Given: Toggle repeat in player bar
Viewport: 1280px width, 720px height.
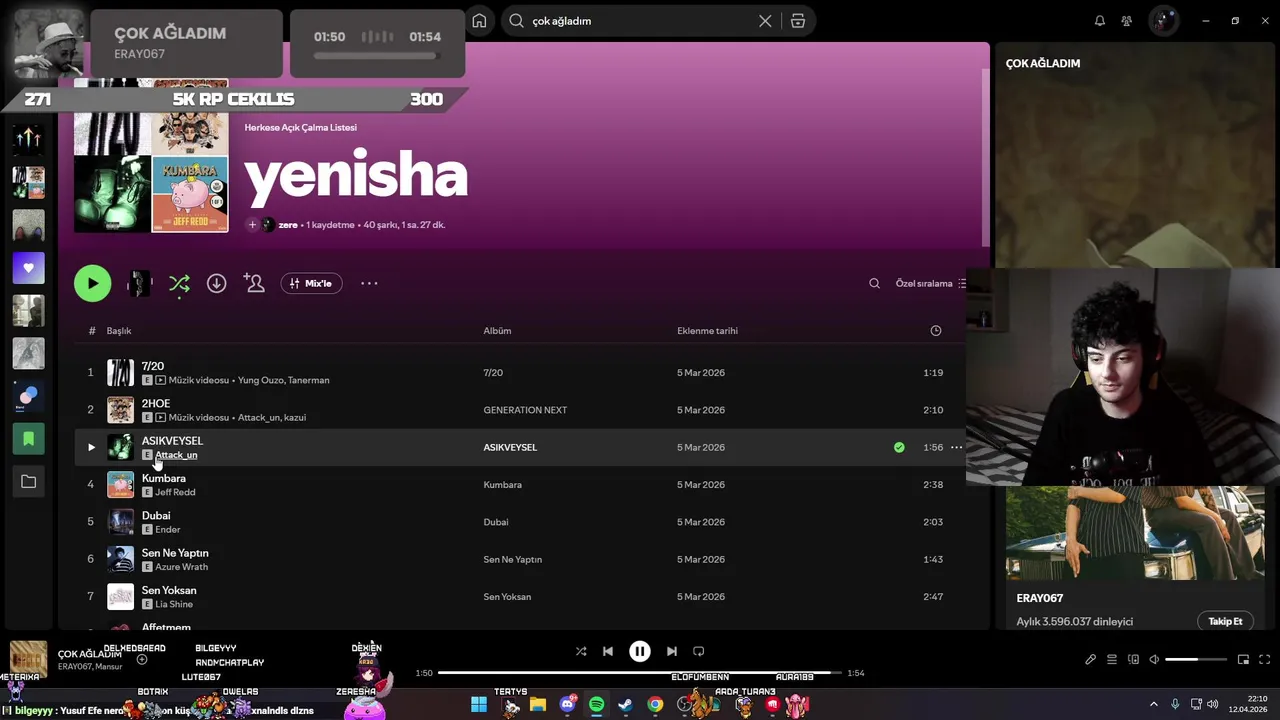Looking at the screenshot, I should pyautogui.click(x=699, y=651).
